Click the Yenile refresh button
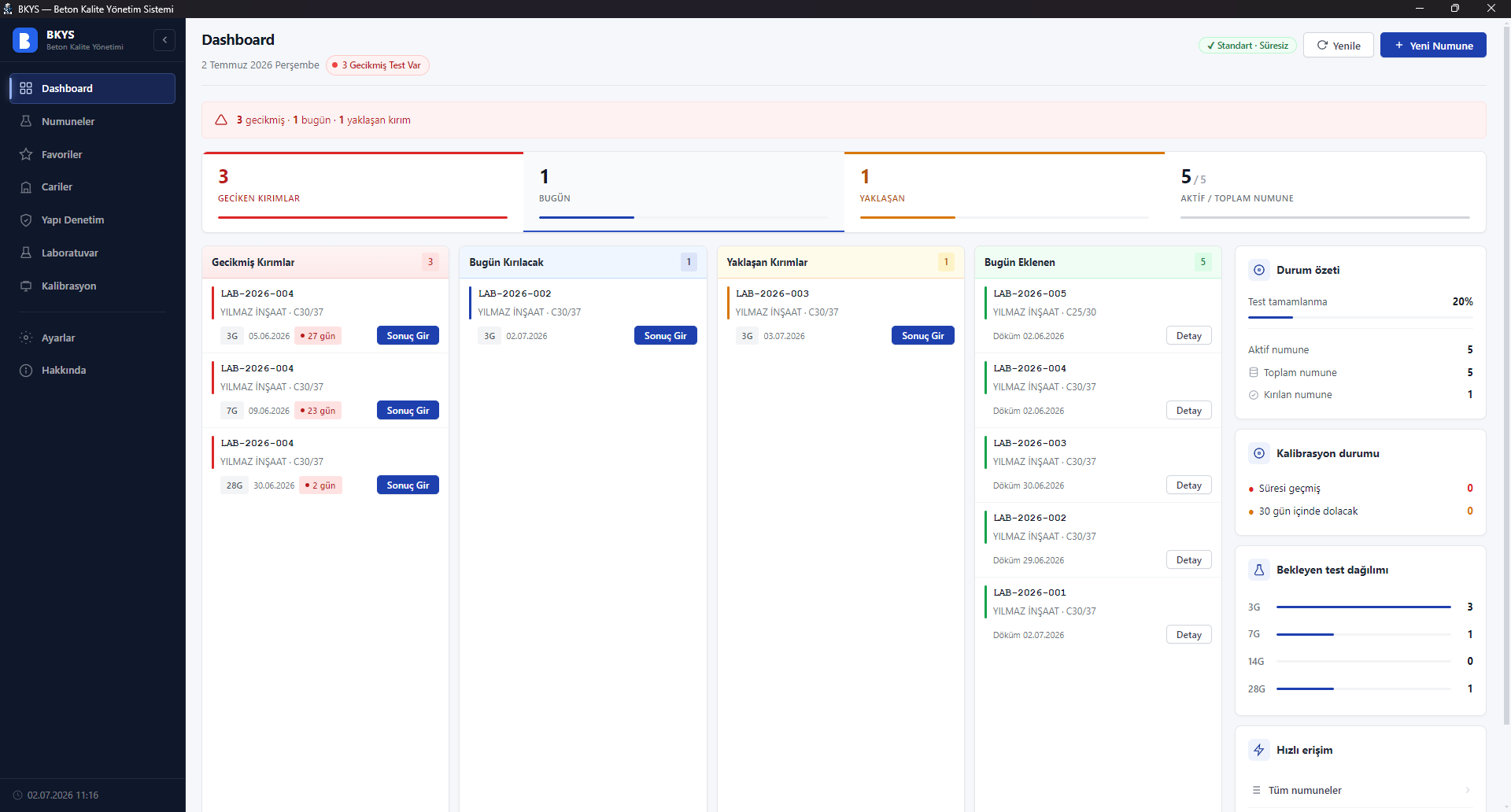Image resolution: width=1511 pixels, height=812 pixels. (x=1339, y=45)
